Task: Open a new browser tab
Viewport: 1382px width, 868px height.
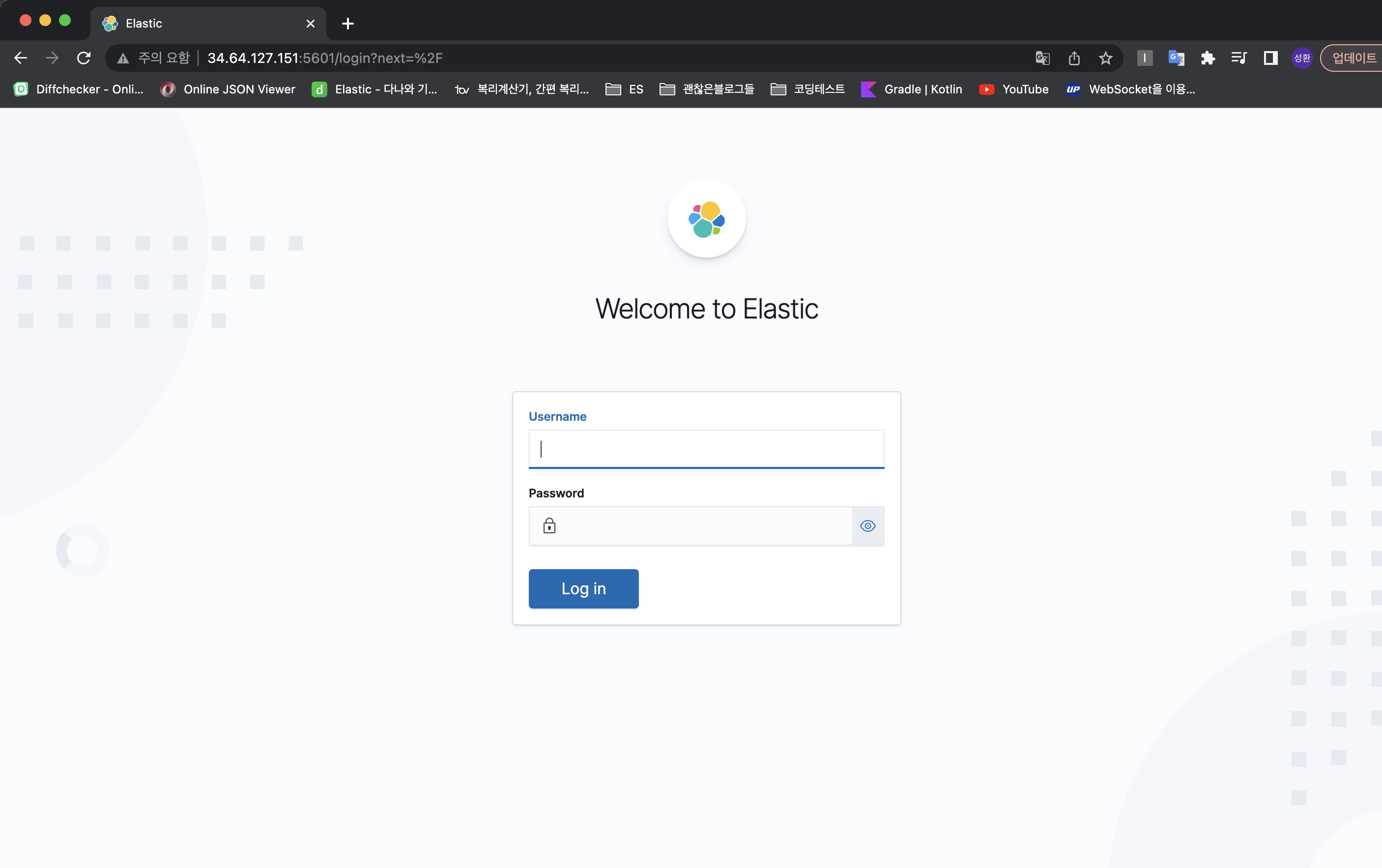Action: pos(347,24)
